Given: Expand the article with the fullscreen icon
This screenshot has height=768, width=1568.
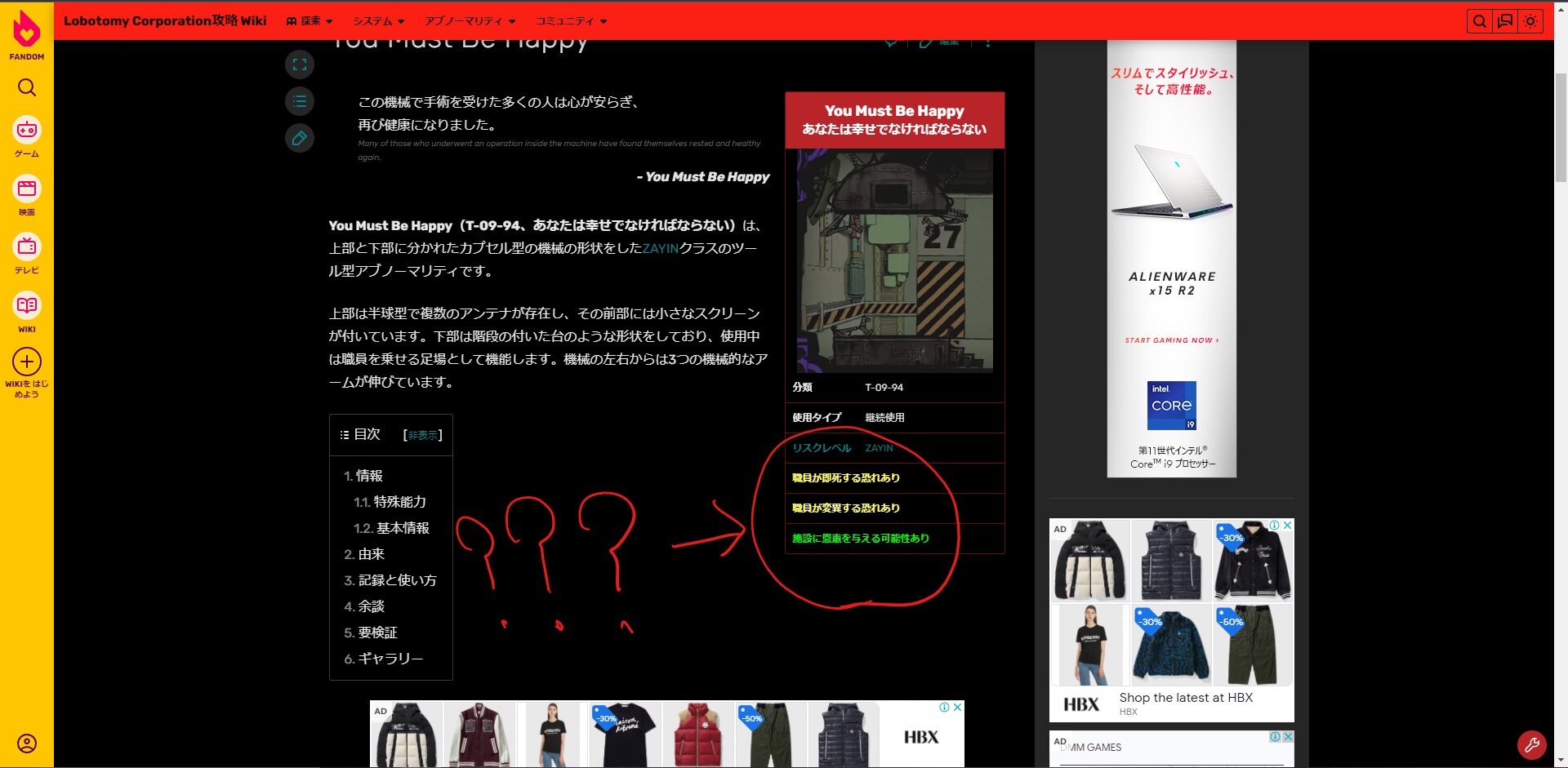Looking at the screenshot, I should tap(300, 64).
